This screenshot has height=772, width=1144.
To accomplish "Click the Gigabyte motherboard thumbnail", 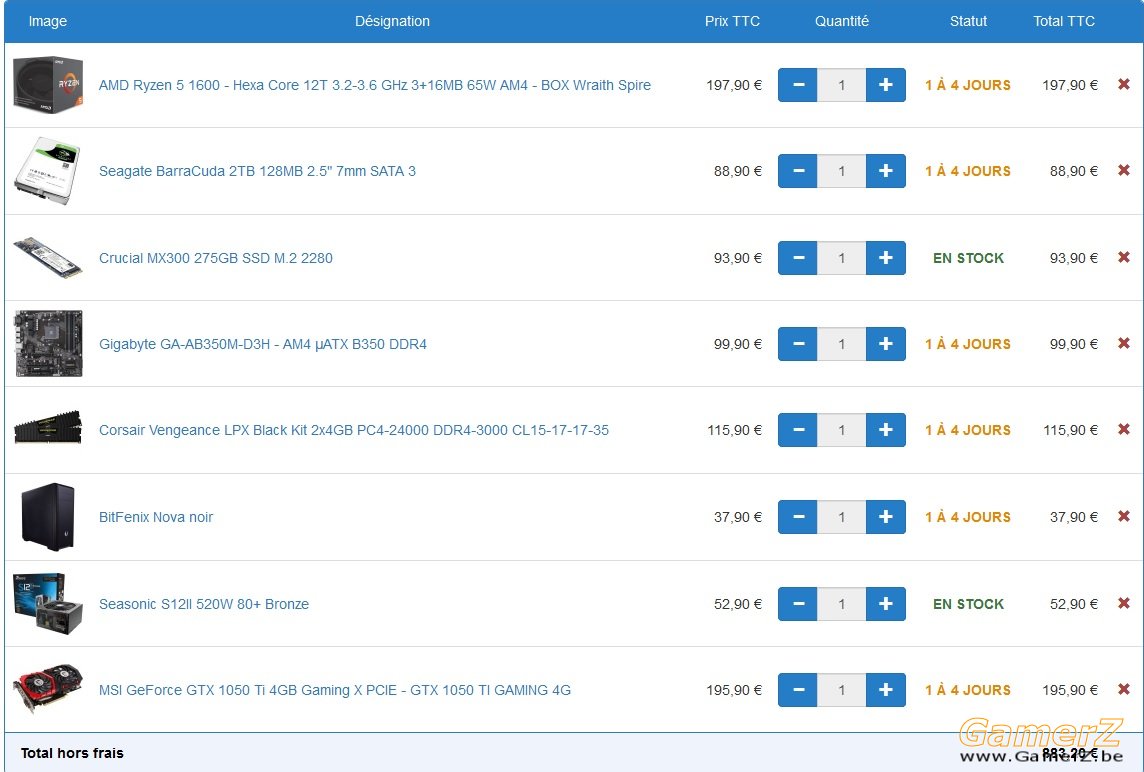I will 49,344.
